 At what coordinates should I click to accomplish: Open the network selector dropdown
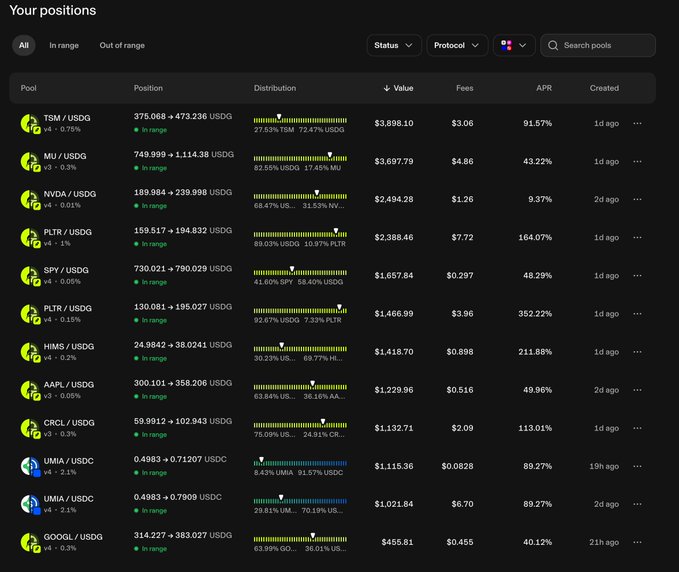[514, 45]
